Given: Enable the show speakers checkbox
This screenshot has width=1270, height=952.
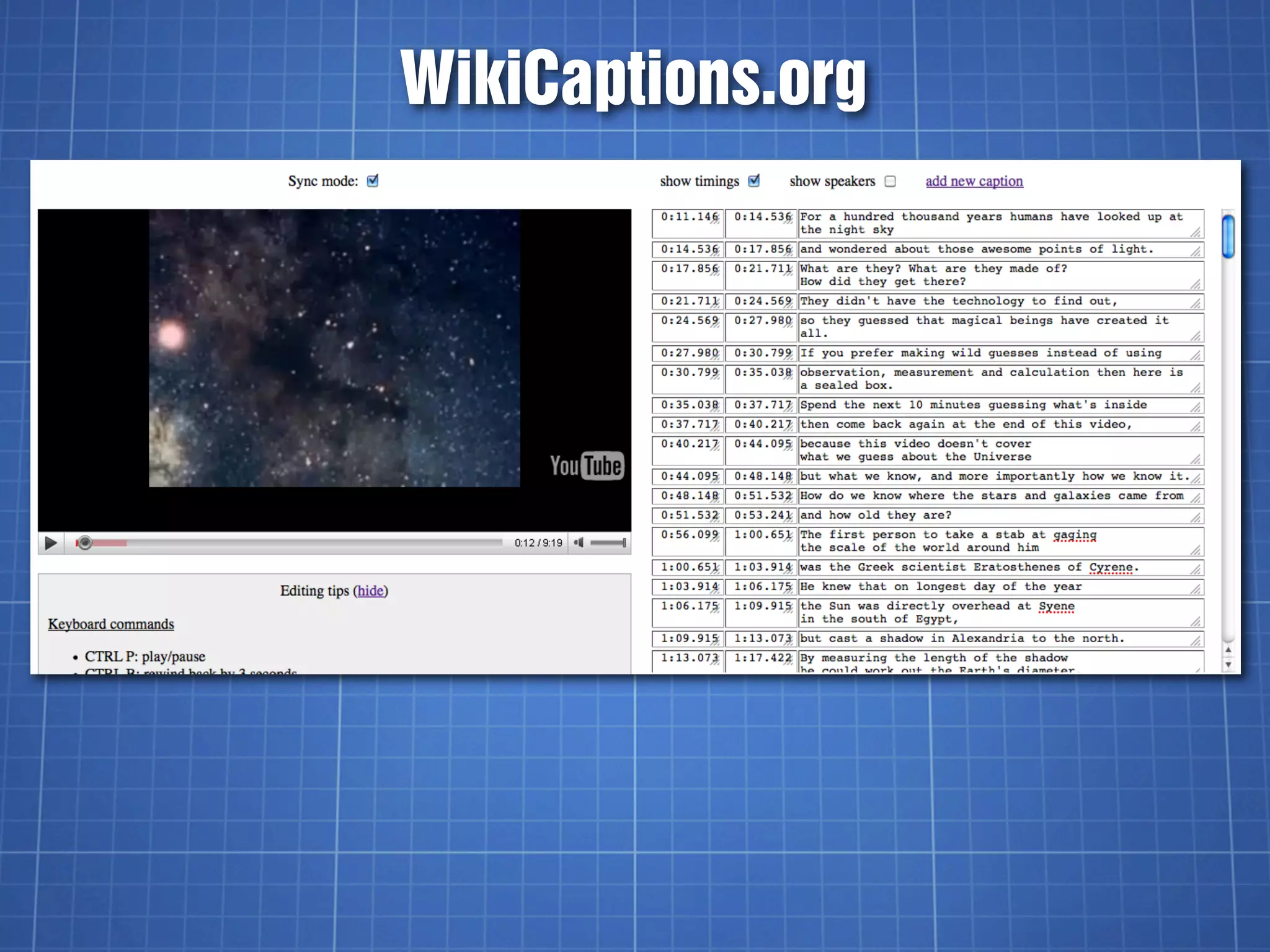Looking at the screenshot, I should point(890,181).
